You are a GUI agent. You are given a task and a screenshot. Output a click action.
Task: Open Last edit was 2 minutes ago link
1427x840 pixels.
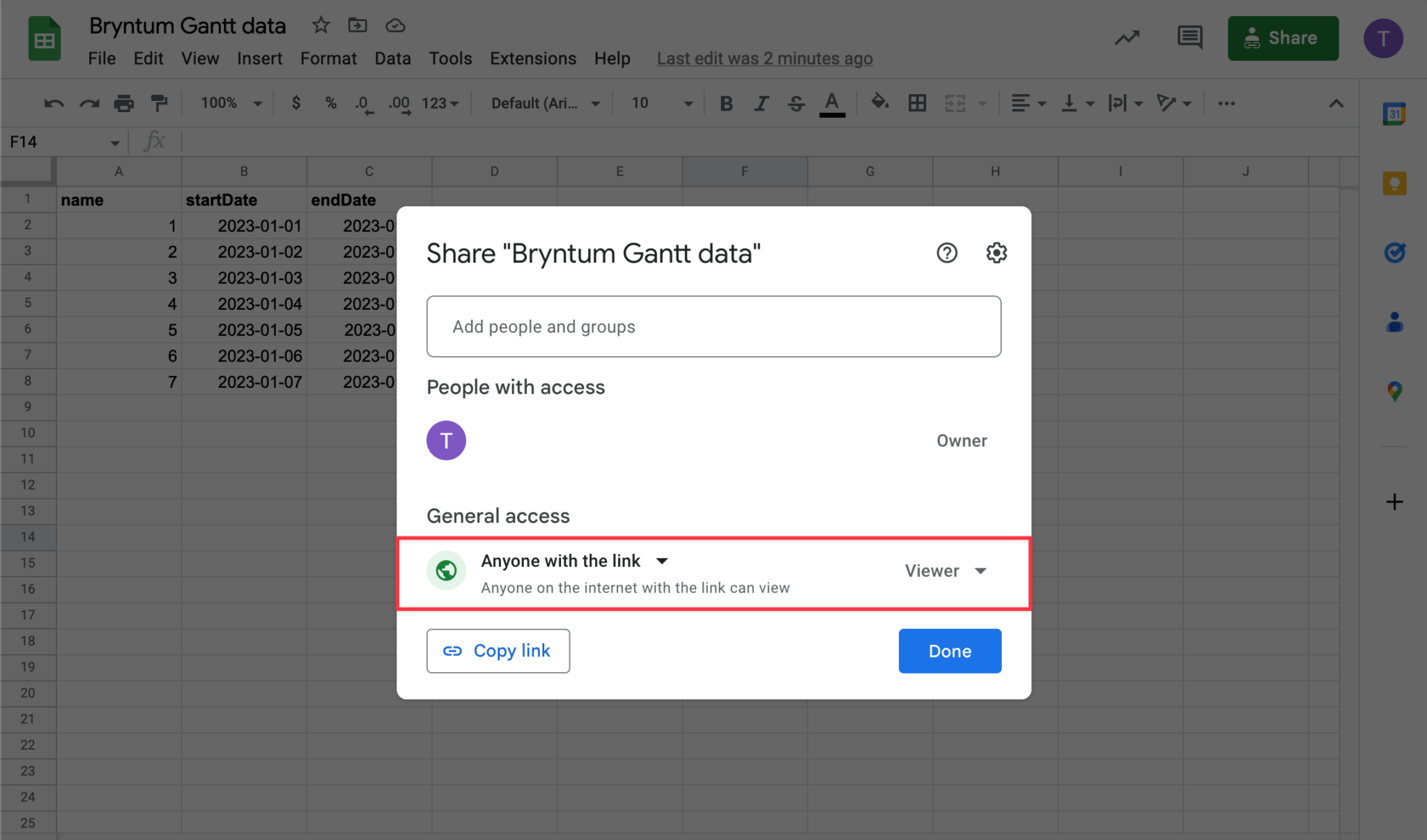764,59
